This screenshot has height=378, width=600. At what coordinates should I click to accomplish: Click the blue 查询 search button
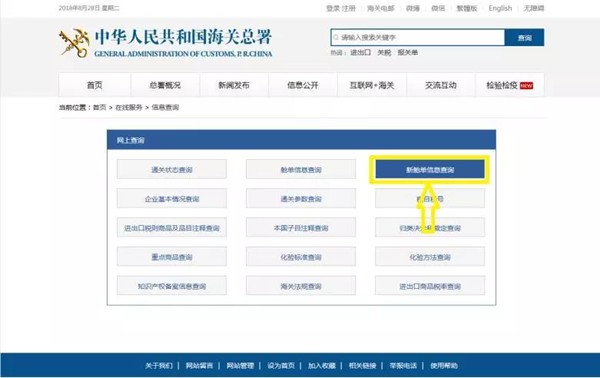coord(524,37)
